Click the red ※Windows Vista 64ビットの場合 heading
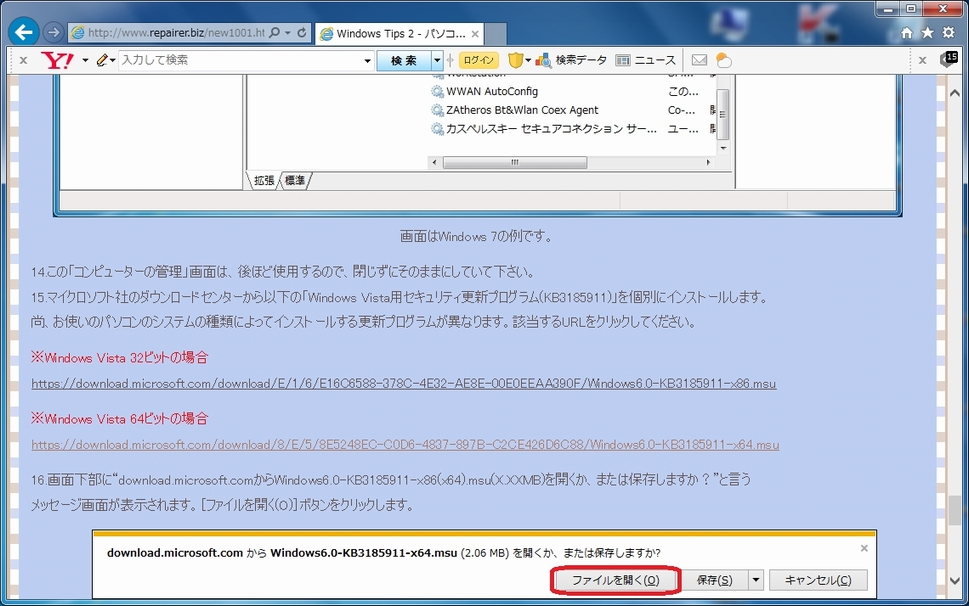 [x=120, y=419]
